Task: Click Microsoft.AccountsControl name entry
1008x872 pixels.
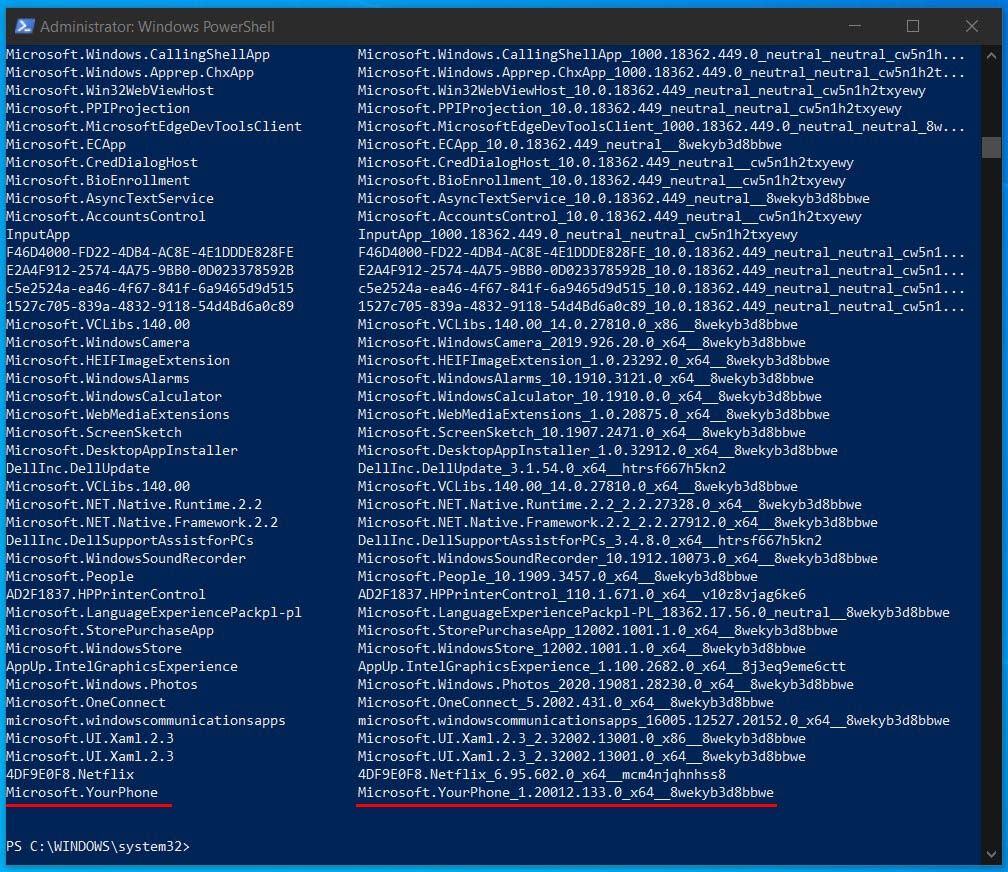Action: pos(106,216)
